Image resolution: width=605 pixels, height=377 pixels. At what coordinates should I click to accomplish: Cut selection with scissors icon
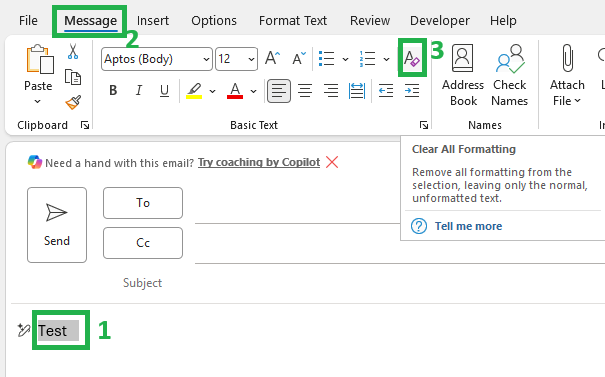click(x=73, y=51)
